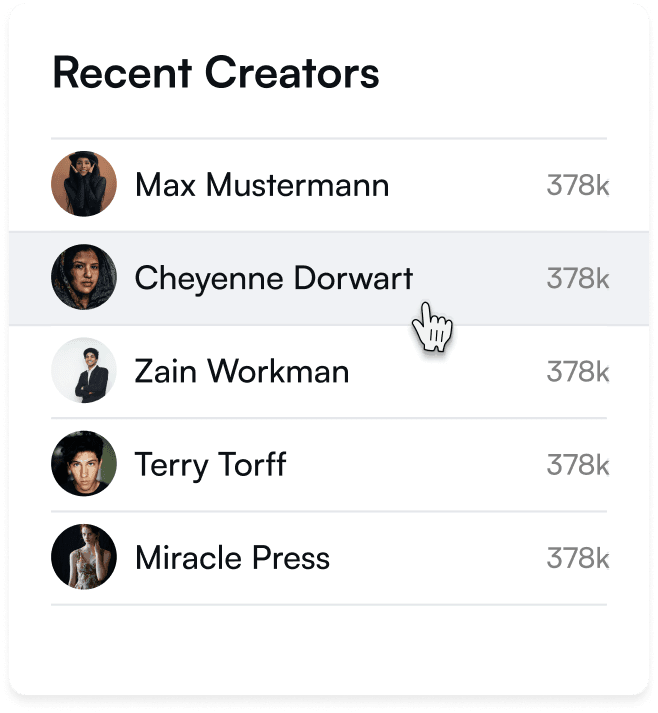Open the Cheyenne Dorwart name link

tap(274, 279)
